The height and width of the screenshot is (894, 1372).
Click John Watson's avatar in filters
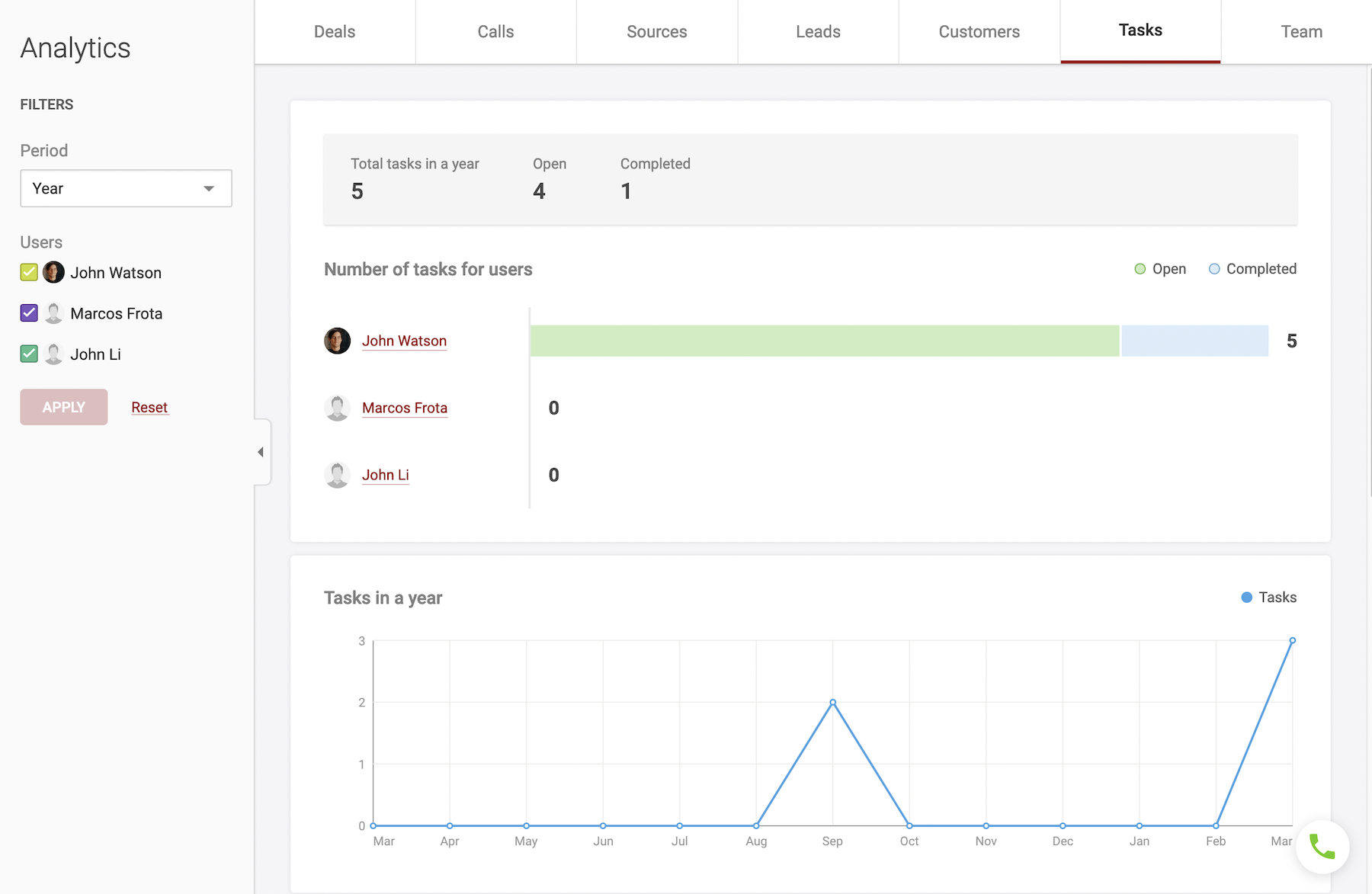[x=53, y=272]
